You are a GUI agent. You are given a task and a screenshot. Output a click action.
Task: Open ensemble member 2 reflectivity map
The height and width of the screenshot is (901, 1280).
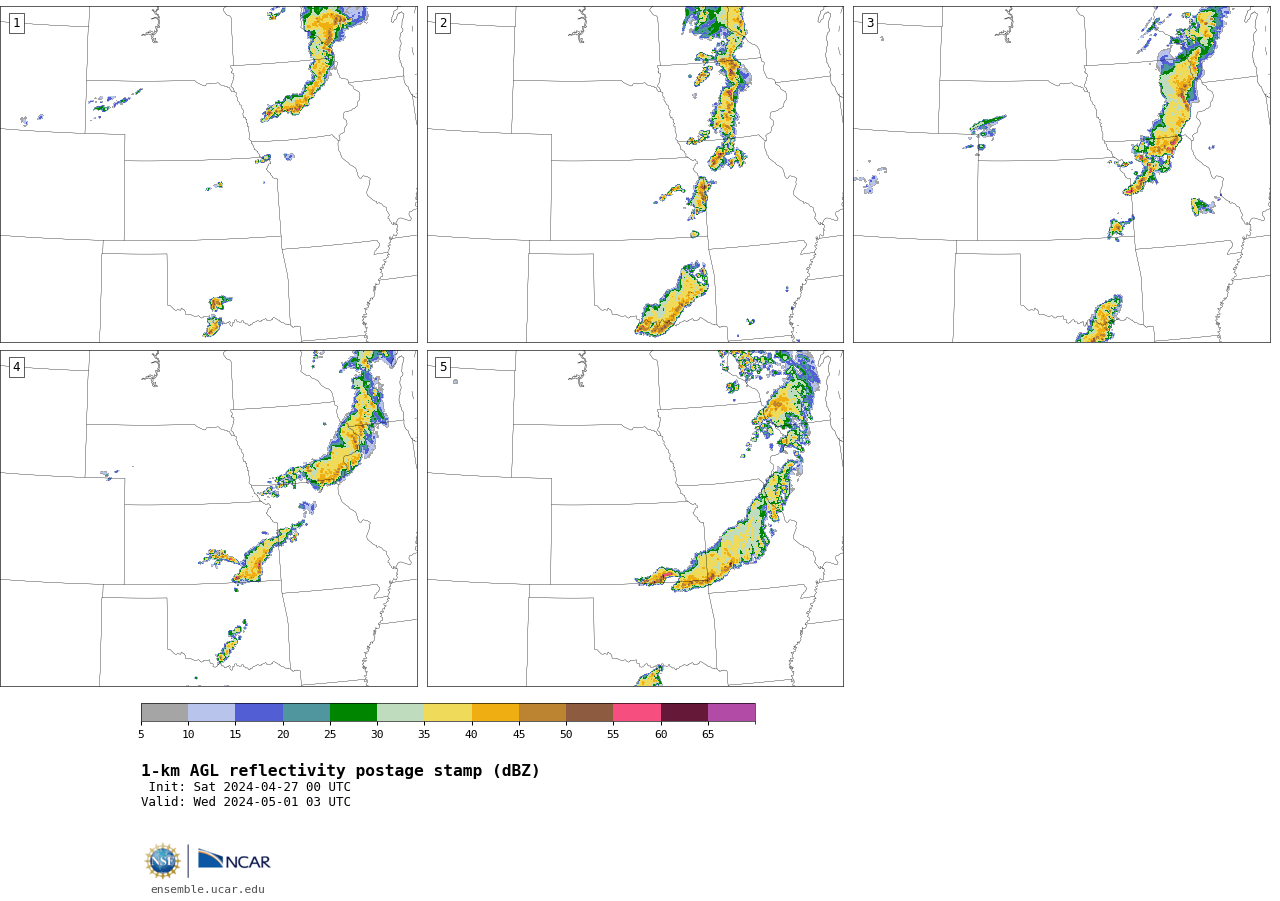coord(635,174)
